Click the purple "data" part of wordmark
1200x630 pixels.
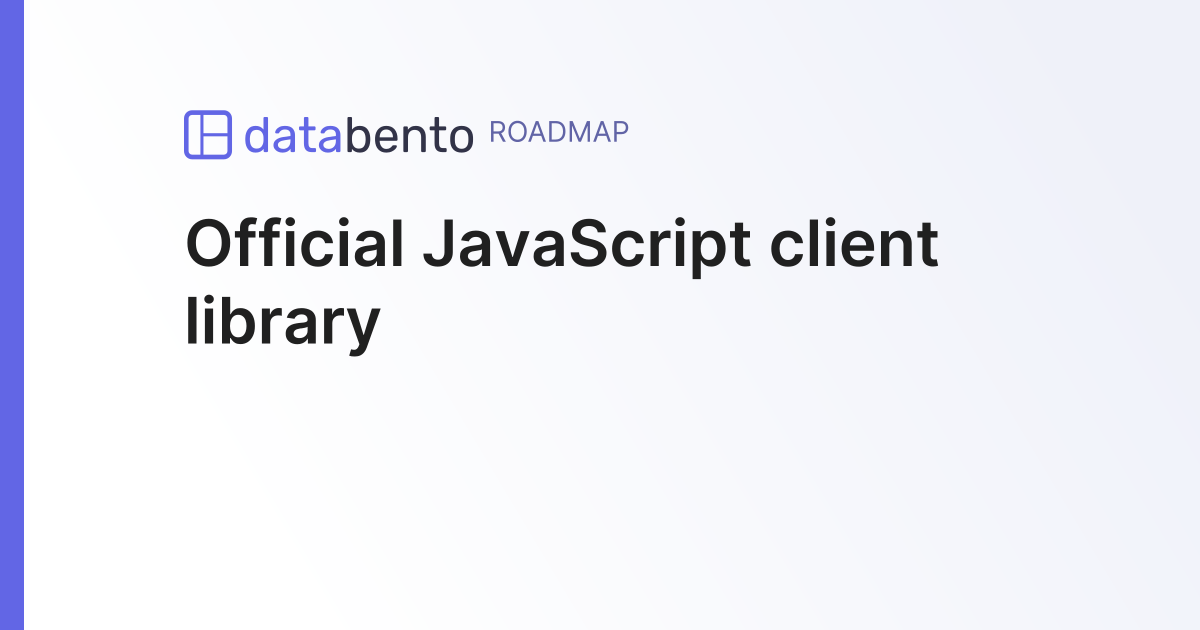pos(294,135)
